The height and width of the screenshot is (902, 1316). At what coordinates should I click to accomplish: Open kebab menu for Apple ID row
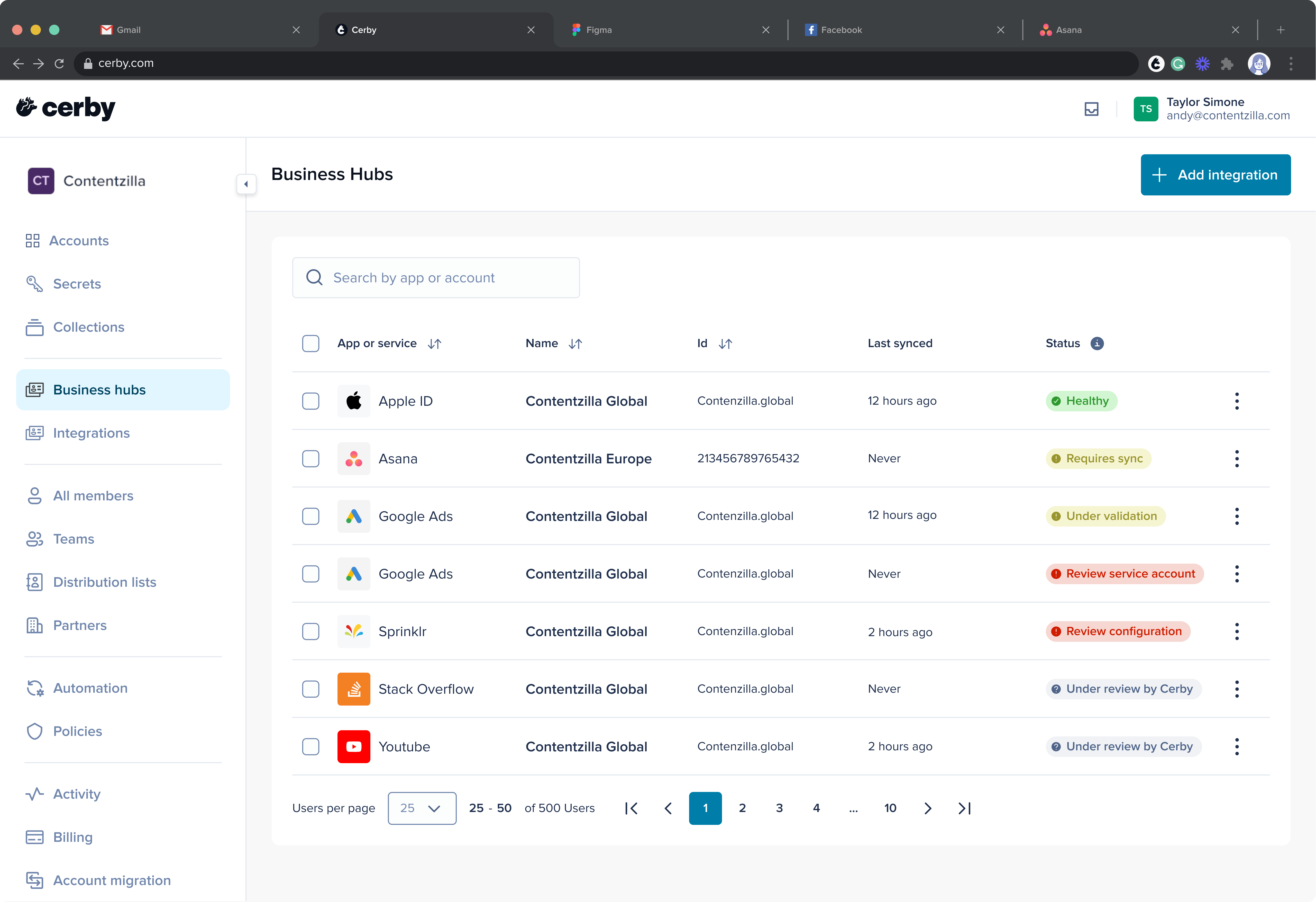(x=1237, y=401)
